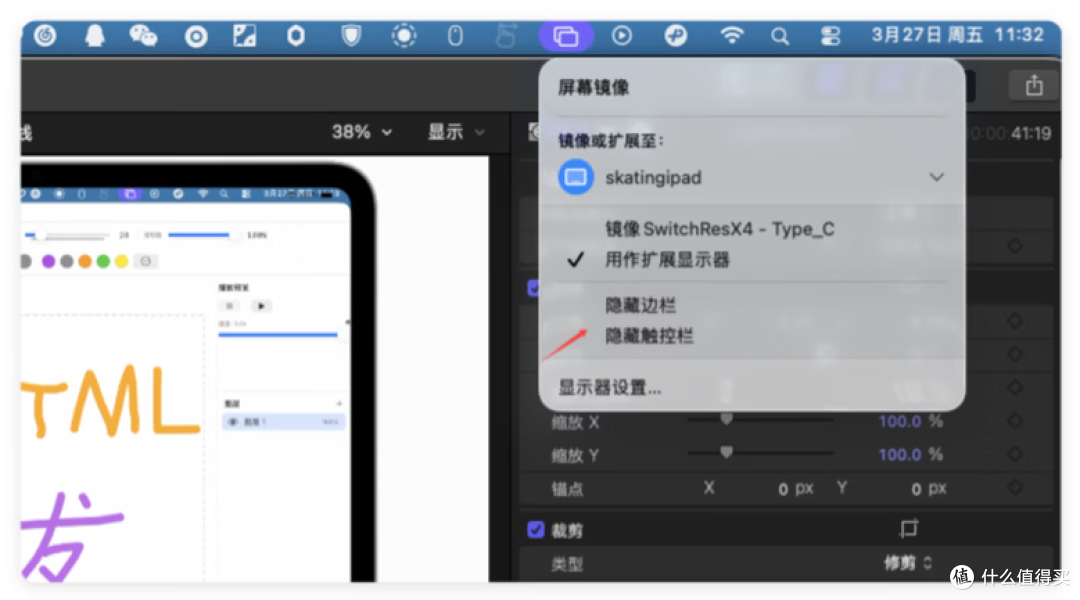The height and width of the screenshot is (600, 1080).
Task: Click the hexagon menu bar icon
Action: click(x=296, y=35)
